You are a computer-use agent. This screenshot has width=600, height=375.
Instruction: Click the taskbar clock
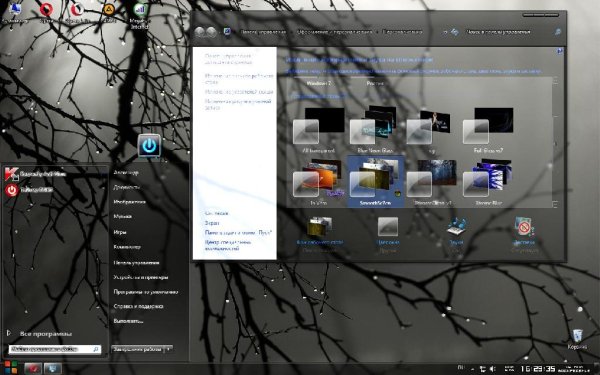tap(538, 369)
